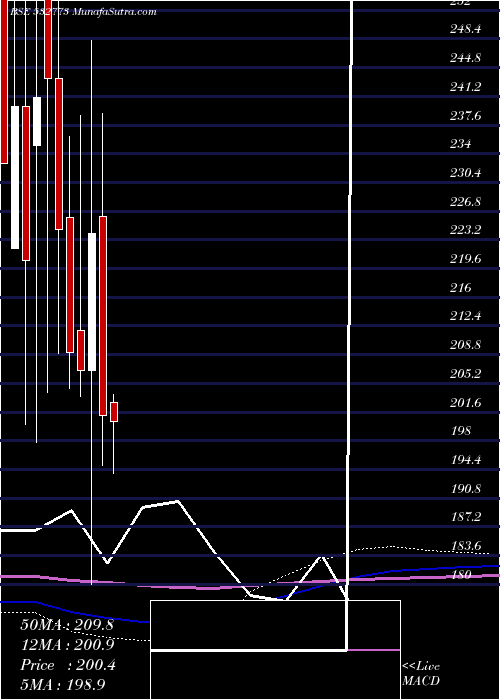500x700 pixels.
Task: Click the 194.4 price axis label
Action: (465, 460)
